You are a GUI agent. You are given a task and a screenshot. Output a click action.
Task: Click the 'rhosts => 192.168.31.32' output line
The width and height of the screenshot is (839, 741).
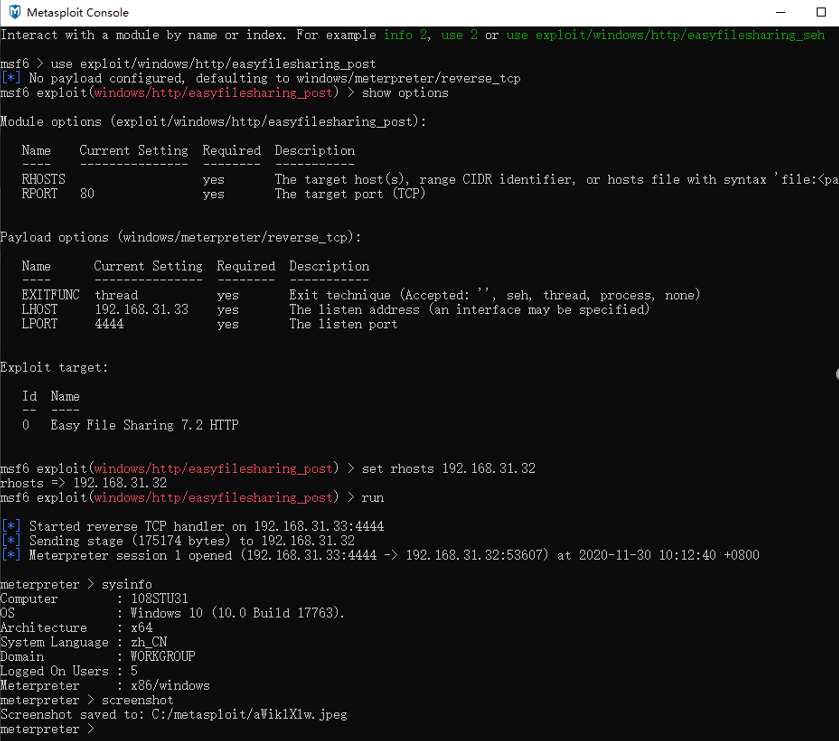[x=83, y=483]
